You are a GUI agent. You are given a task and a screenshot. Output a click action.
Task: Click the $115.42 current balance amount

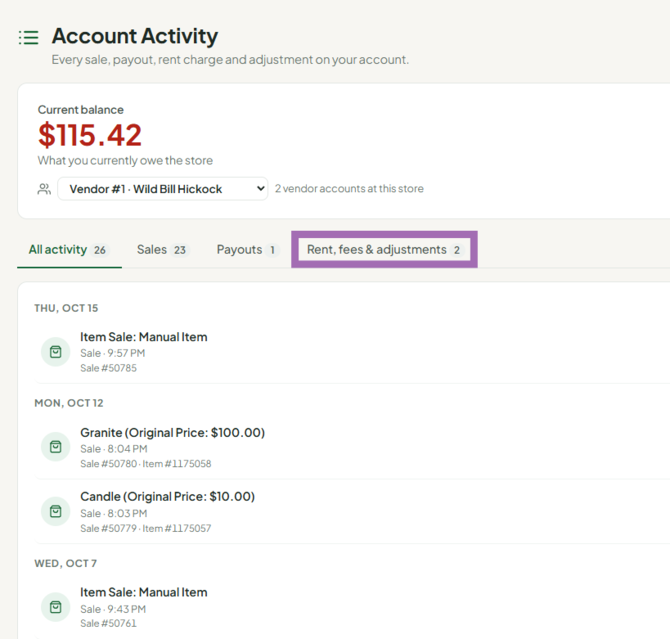pyautogui.click(x=90, y=135)
